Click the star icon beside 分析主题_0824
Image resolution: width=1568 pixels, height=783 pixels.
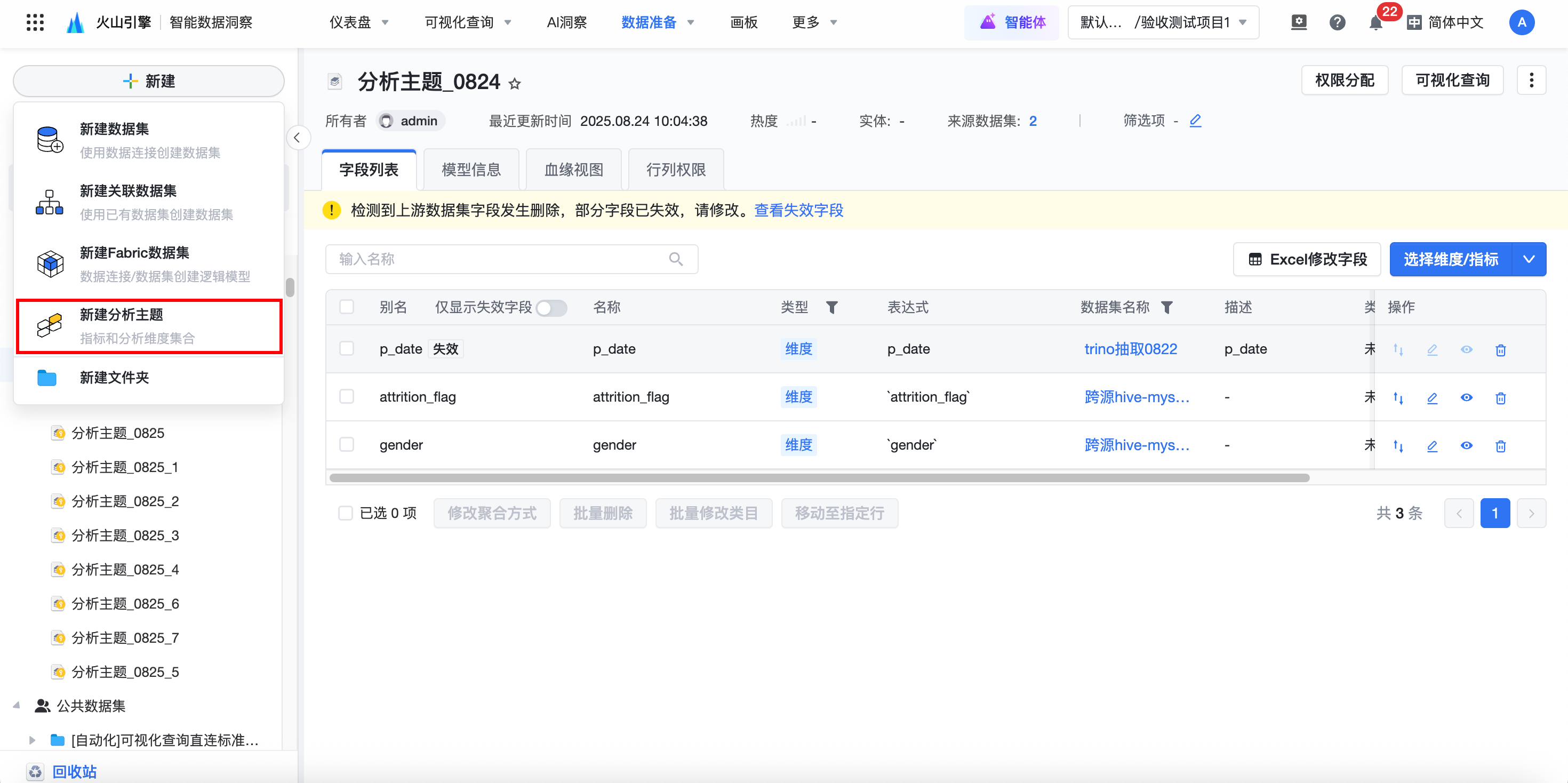[x=515, y=84]
